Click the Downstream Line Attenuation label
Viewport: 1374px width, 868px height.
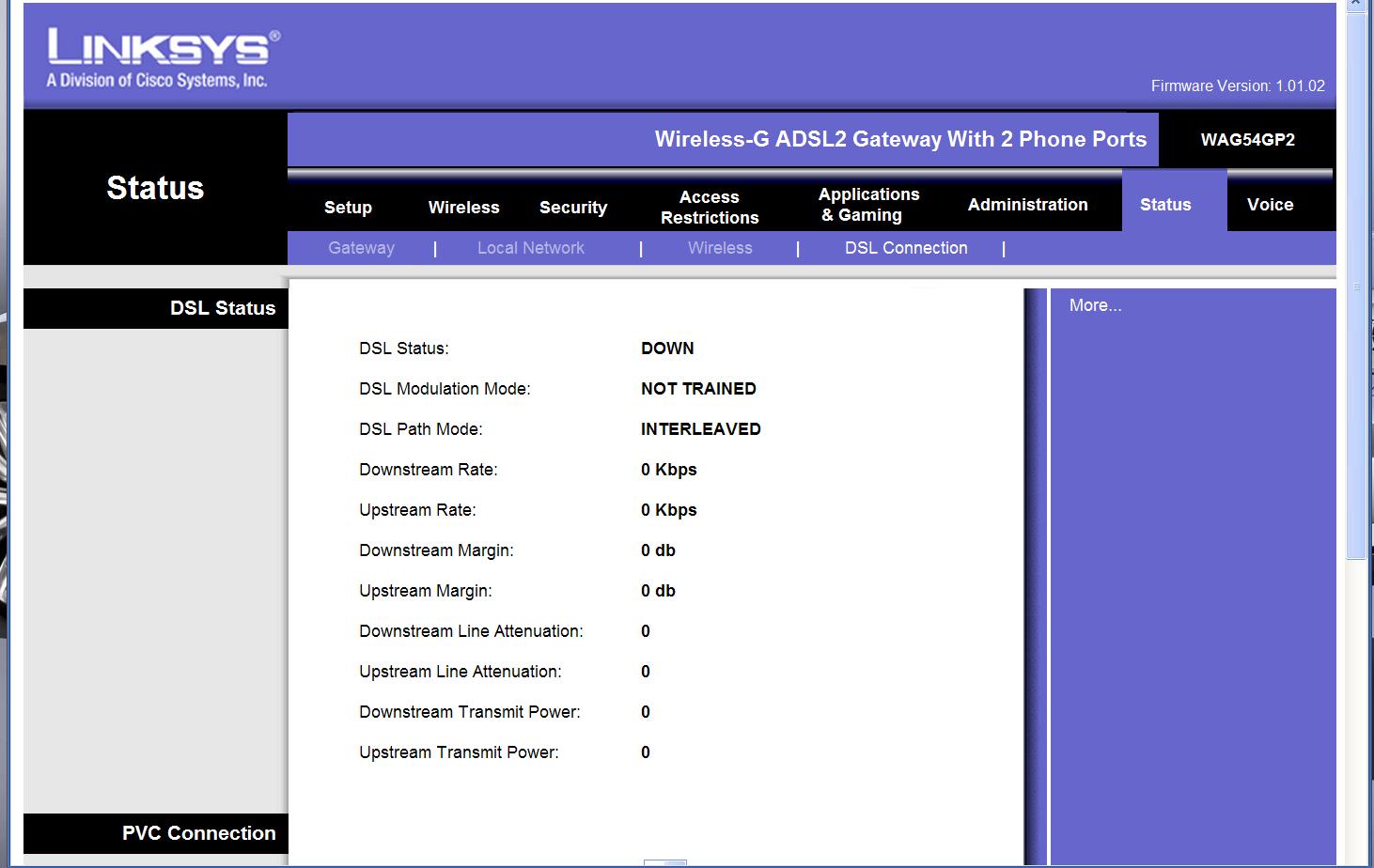471,631
